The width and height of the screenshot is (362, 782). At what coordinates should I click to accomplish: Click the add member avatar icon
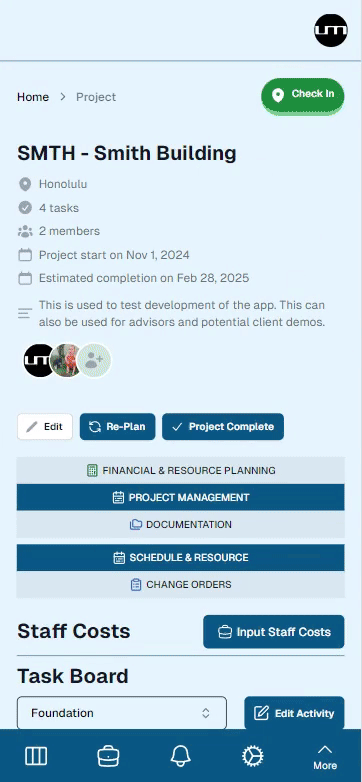point(94,360)
